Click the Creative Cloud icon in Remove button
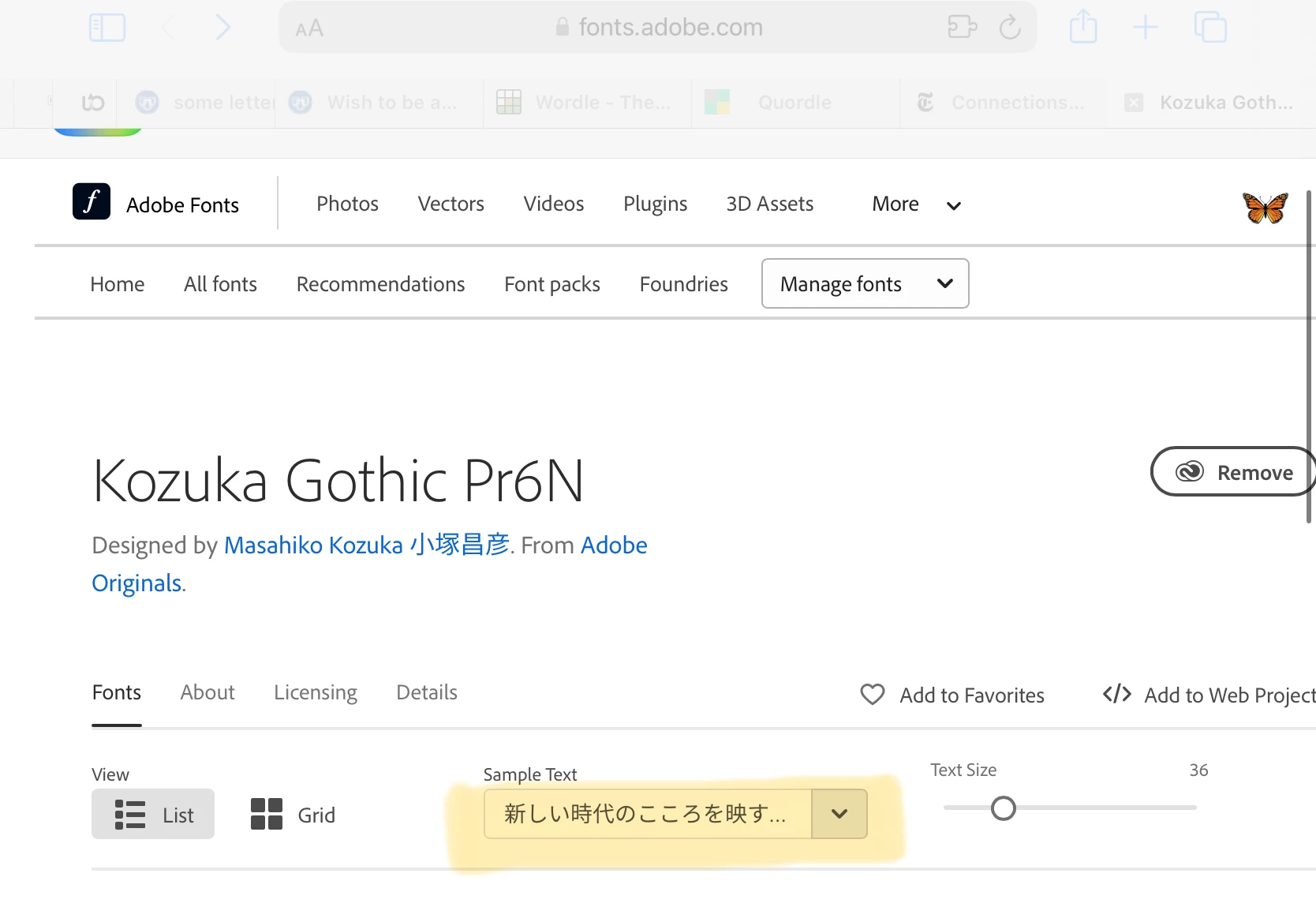Viewport: 1316px width, 907px height. pos(1190,472)
